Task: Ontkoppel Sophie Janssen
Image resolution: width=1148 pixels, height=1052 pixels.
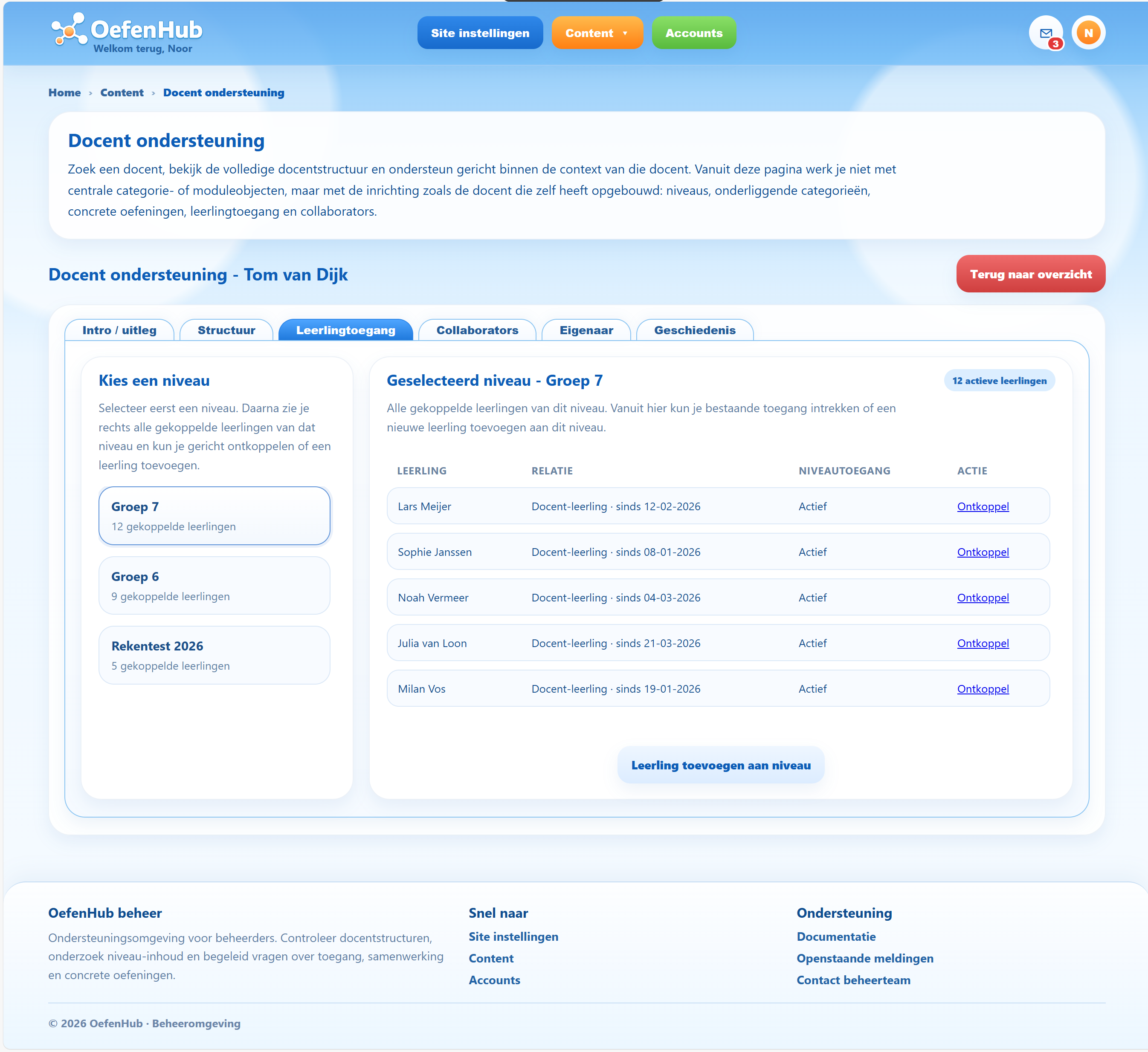Action: click(983, 552)
